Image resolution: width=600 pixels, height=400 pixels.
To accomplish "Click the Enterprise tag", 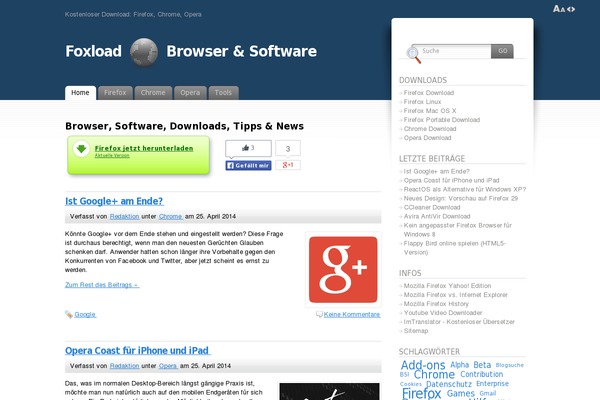I will tap(492, 384).
